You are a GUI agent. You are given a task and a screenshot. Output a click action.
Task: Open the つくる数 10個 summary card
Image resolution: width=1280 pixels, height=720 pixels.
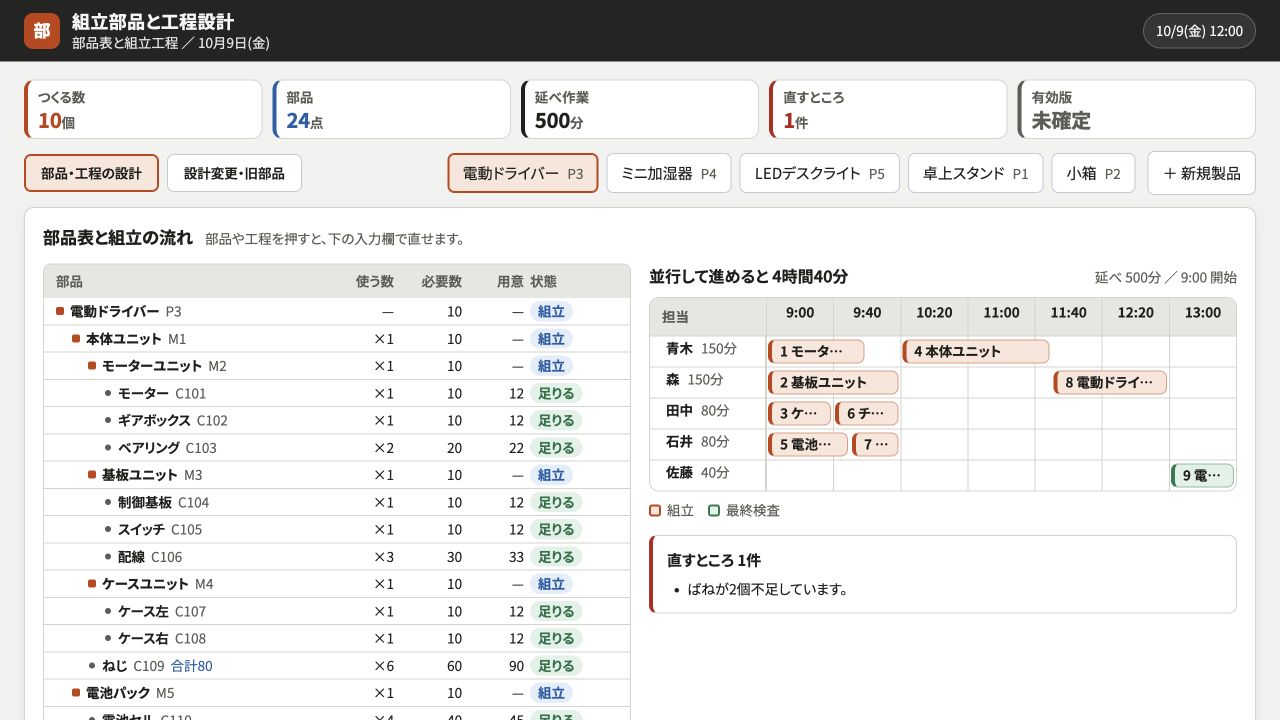click(143, 109)
